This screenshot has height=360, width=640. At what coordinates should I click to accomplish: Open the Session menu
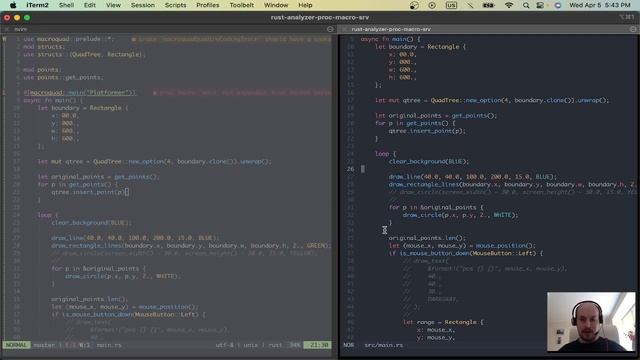point(143,5)
